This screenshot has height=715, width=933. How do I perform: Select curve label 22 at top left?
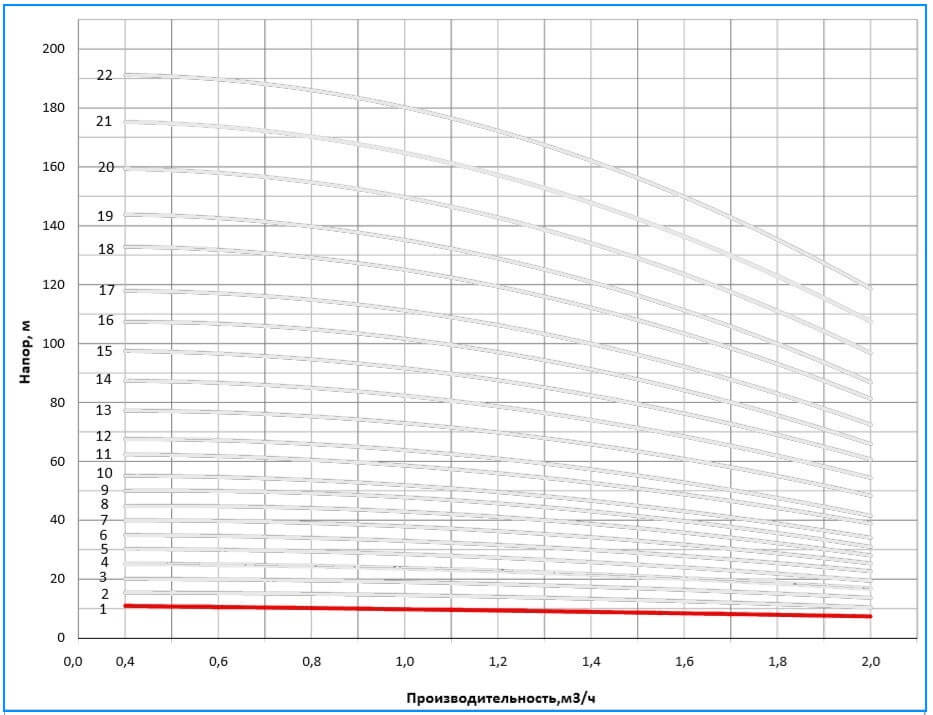coord(104,75)
